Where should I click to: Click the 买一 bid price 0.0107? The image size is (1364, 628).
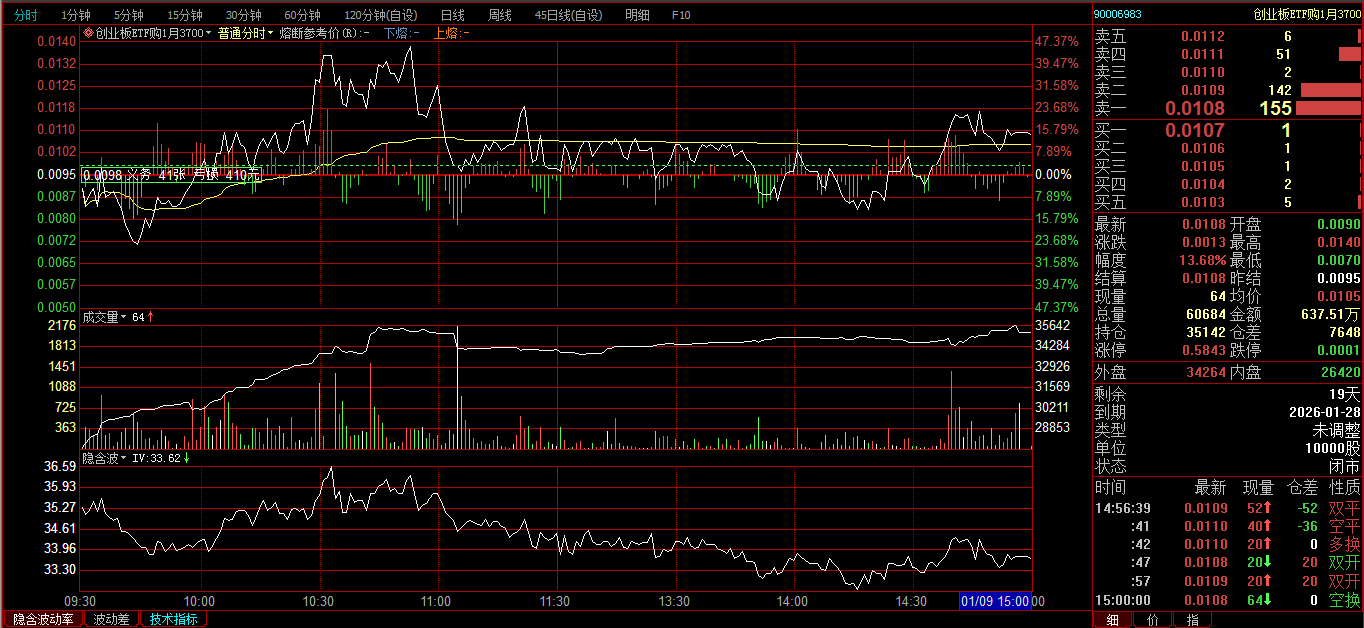[x=1195, y=130]
